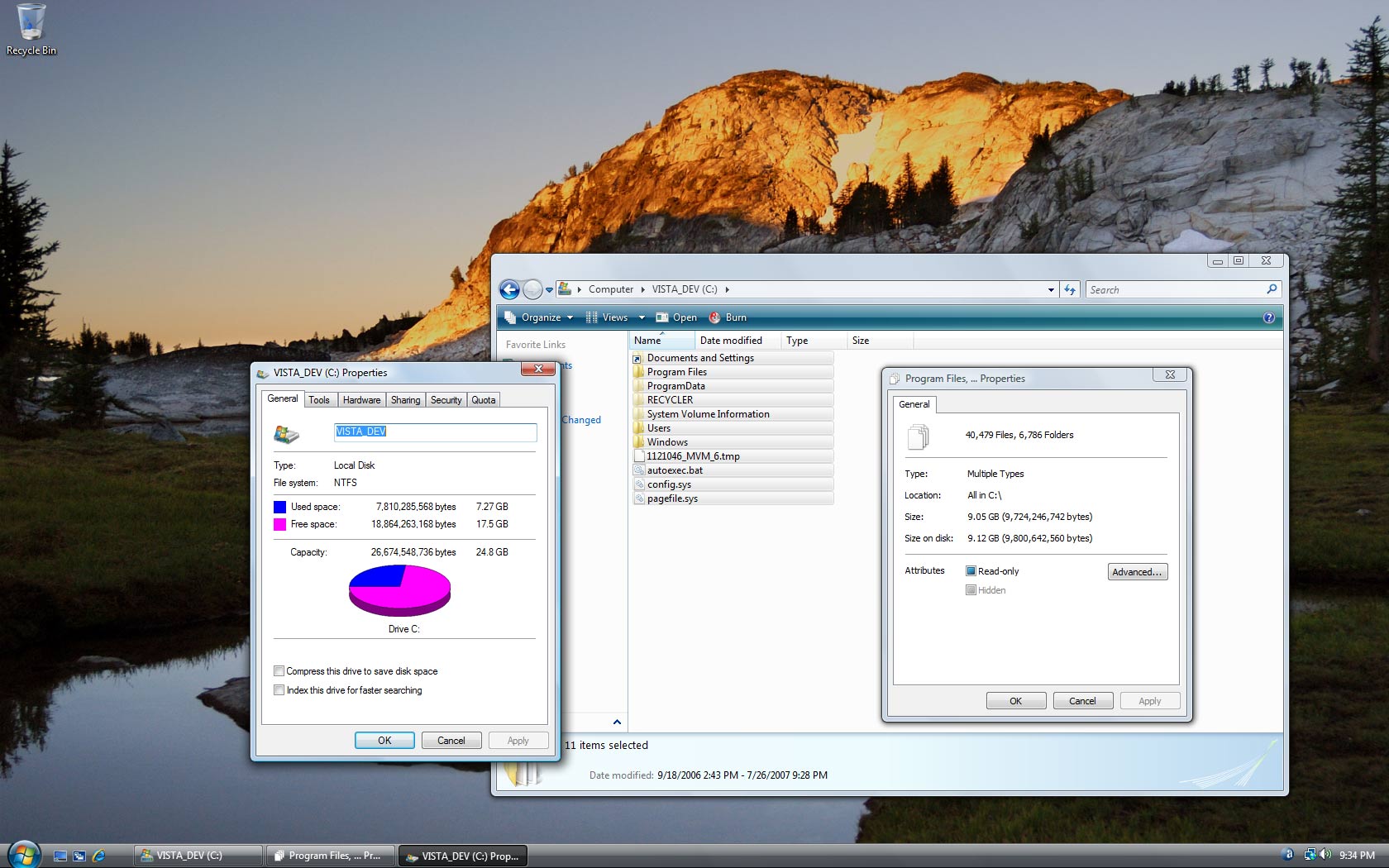Launch Internet Explorer from Quick Launch
Image resolution: width=1389 pixels, height=868 pixels.
click(x=99, y=856)
